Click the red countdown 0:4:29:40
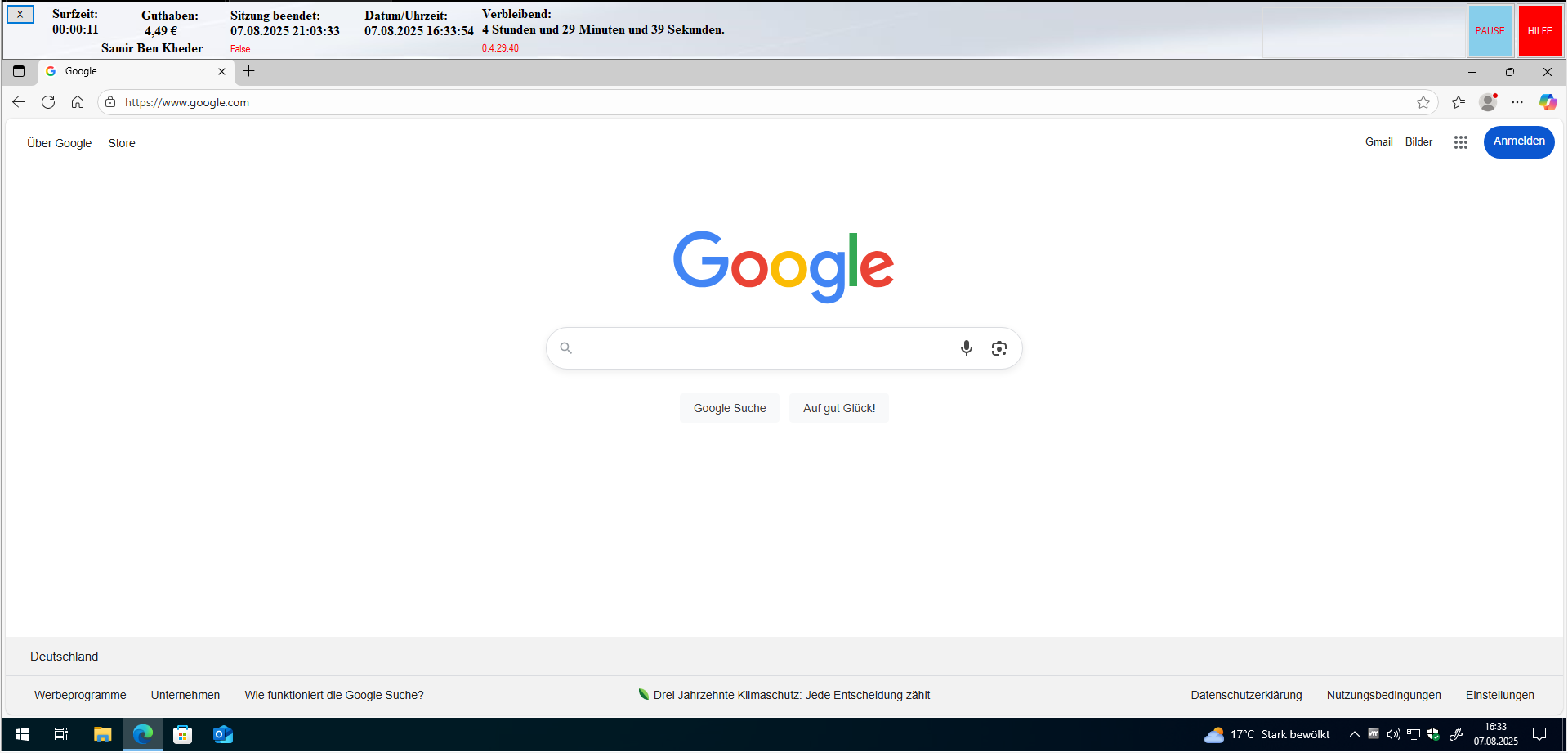This screenshot has width=1568, height=753. pos(500,48)
